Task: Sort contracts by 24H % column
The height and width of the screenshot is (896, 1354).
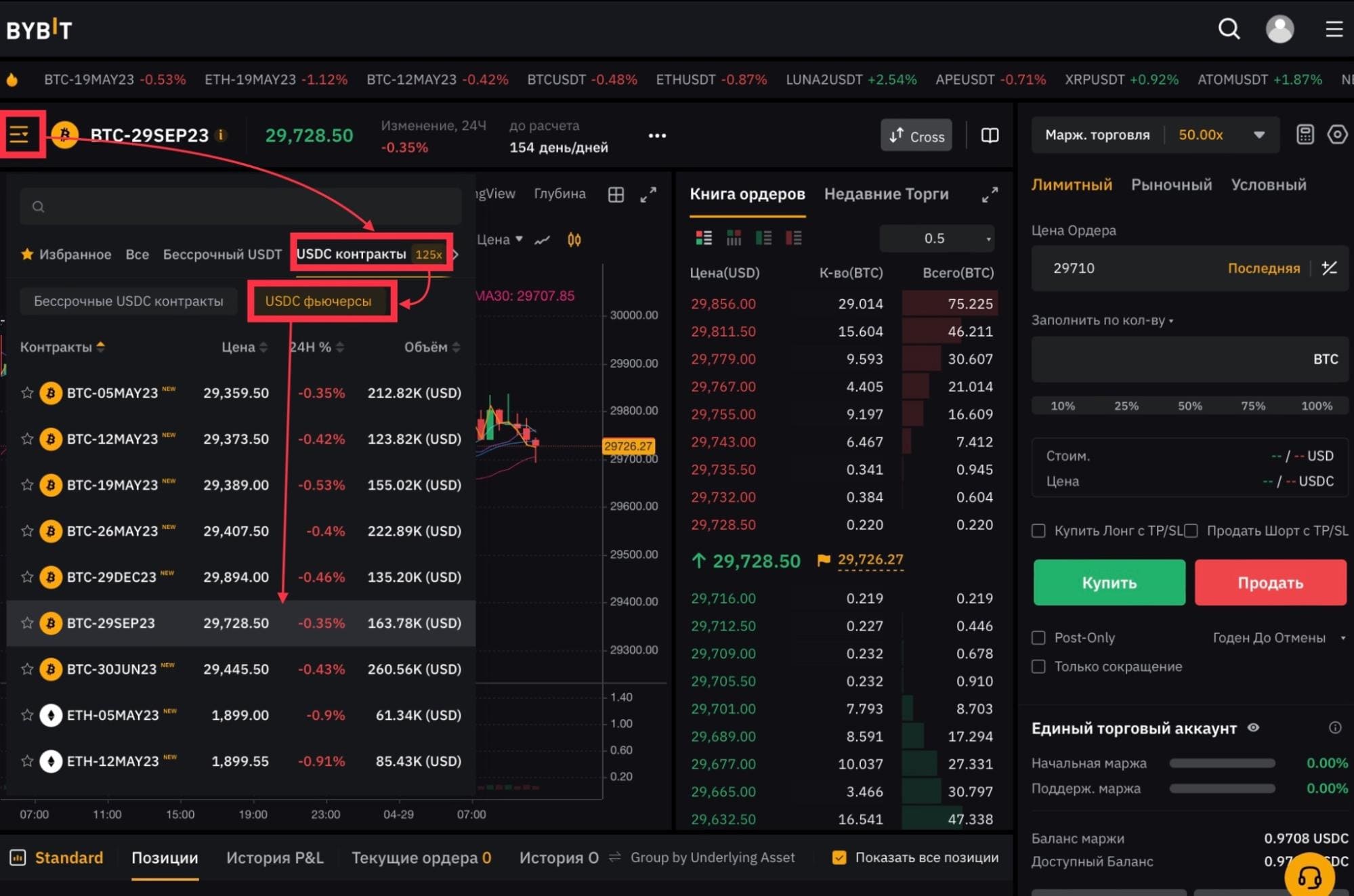Action: (316, 347)
